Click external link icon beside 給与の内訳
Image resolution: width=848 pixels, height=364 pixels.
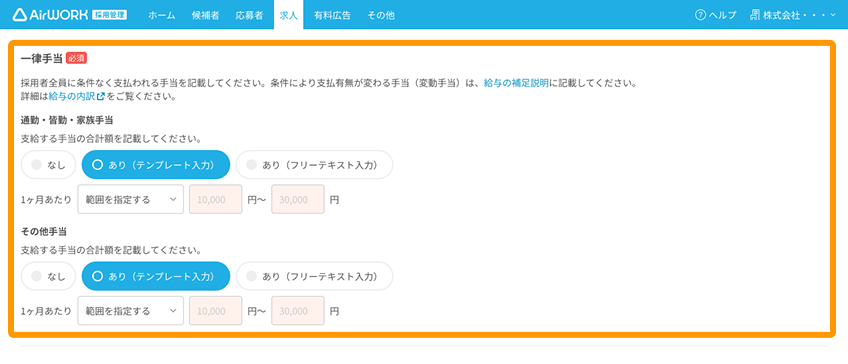pos(100,97)
